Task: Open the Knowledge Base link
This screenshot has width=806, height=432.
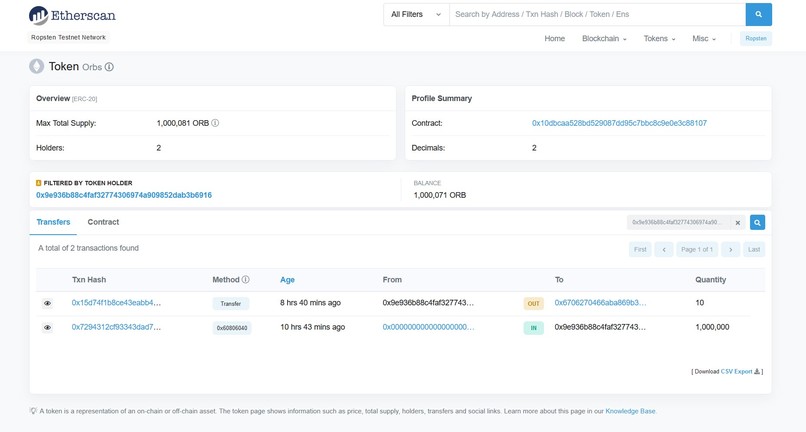Action: coord(630,411)
